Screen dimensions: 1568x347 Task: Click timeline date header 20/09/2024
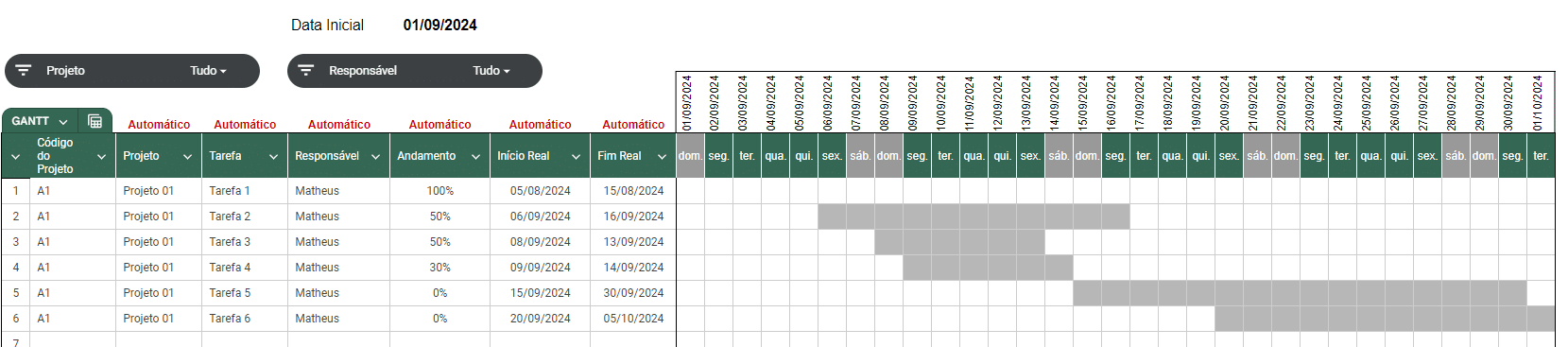(x=1228, y=103)
